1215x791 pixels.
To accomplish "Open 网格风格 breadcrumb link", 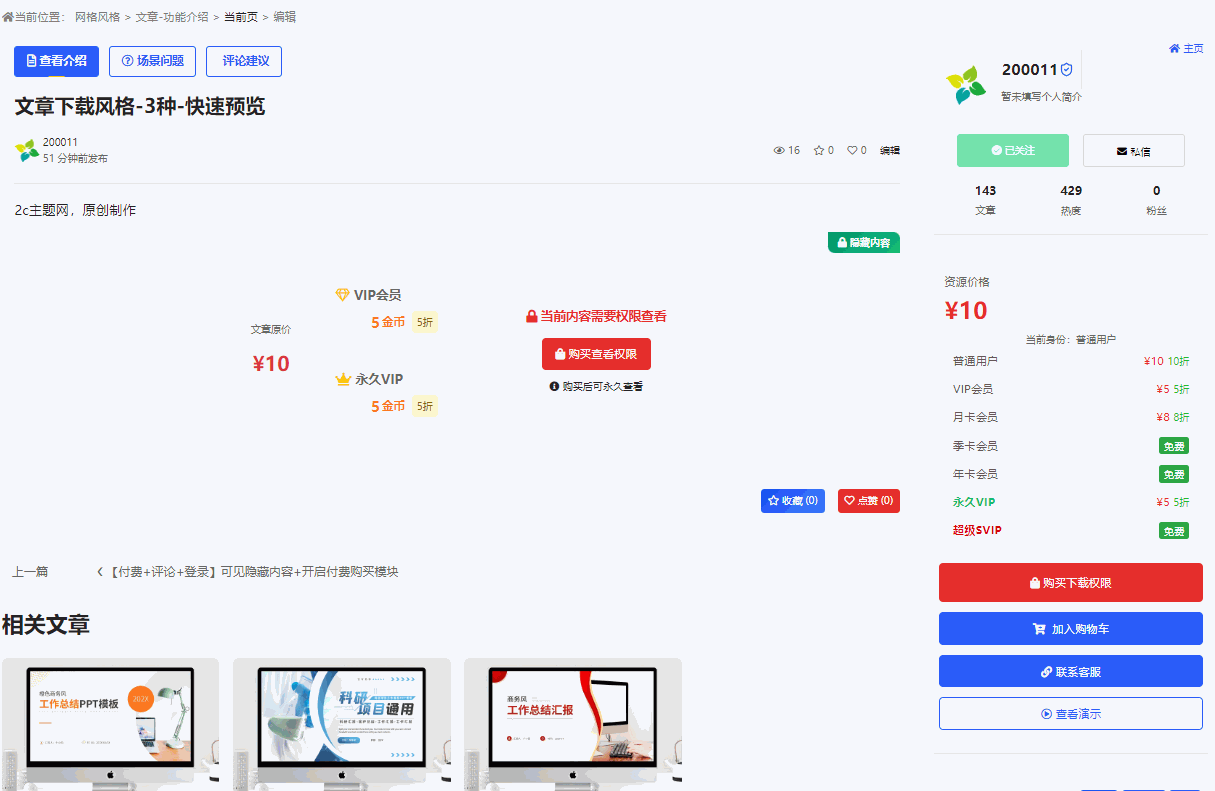I will click(x=97, y=17).
